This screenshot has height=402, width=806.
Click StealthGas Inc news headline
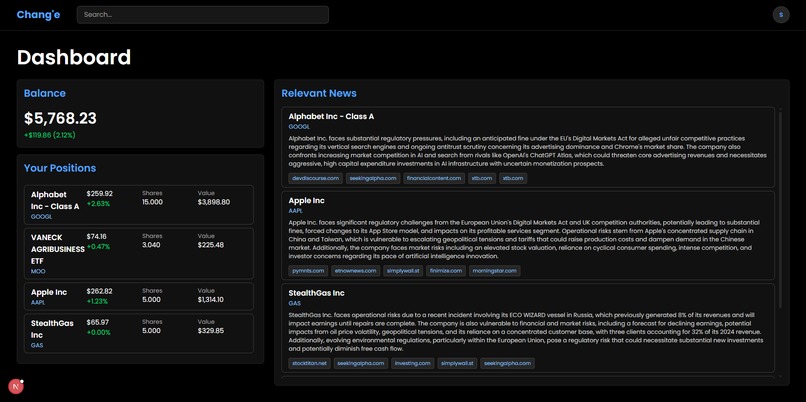(316, 293)
